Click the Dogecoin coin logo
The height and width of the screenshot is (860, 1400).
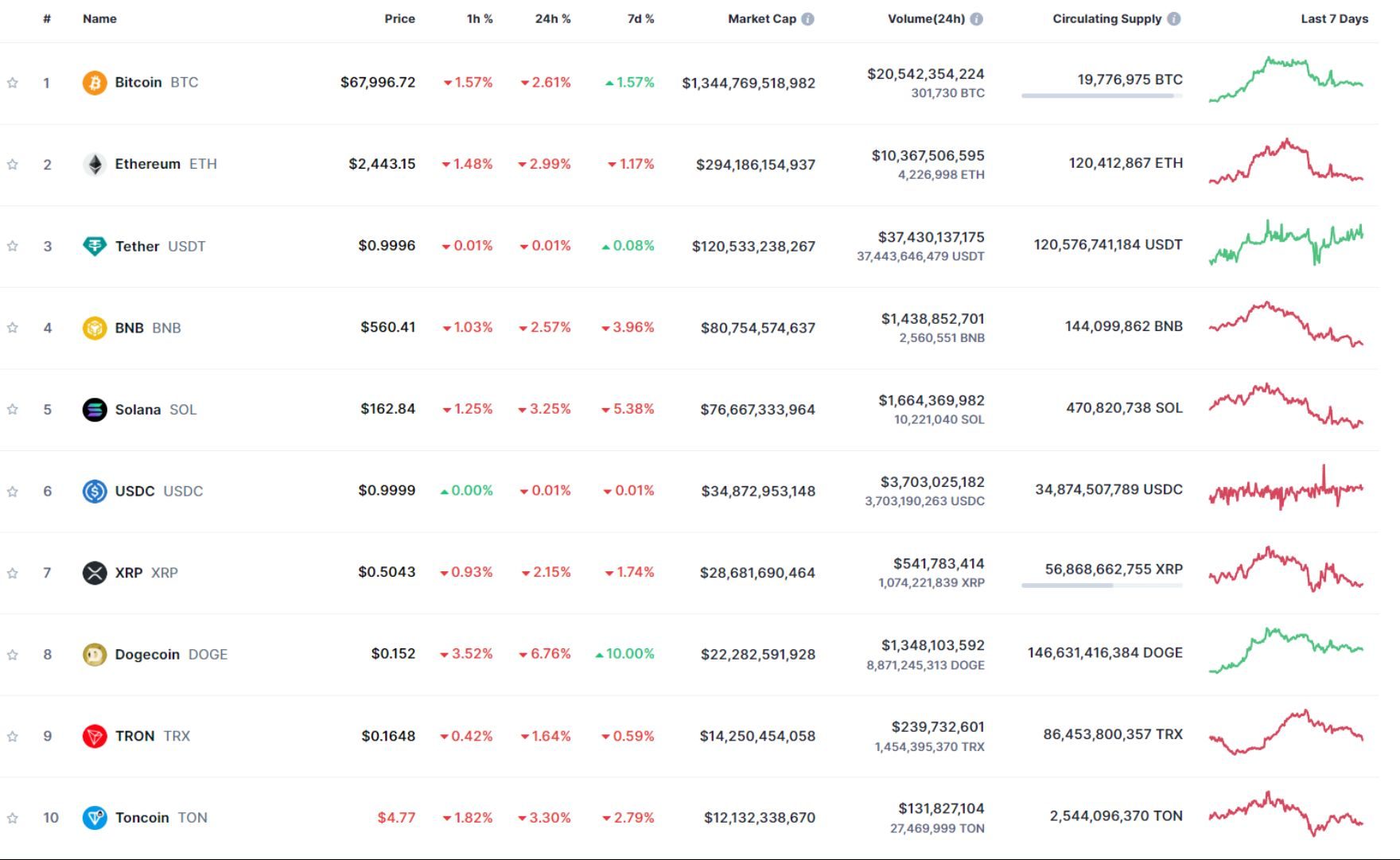94,653
